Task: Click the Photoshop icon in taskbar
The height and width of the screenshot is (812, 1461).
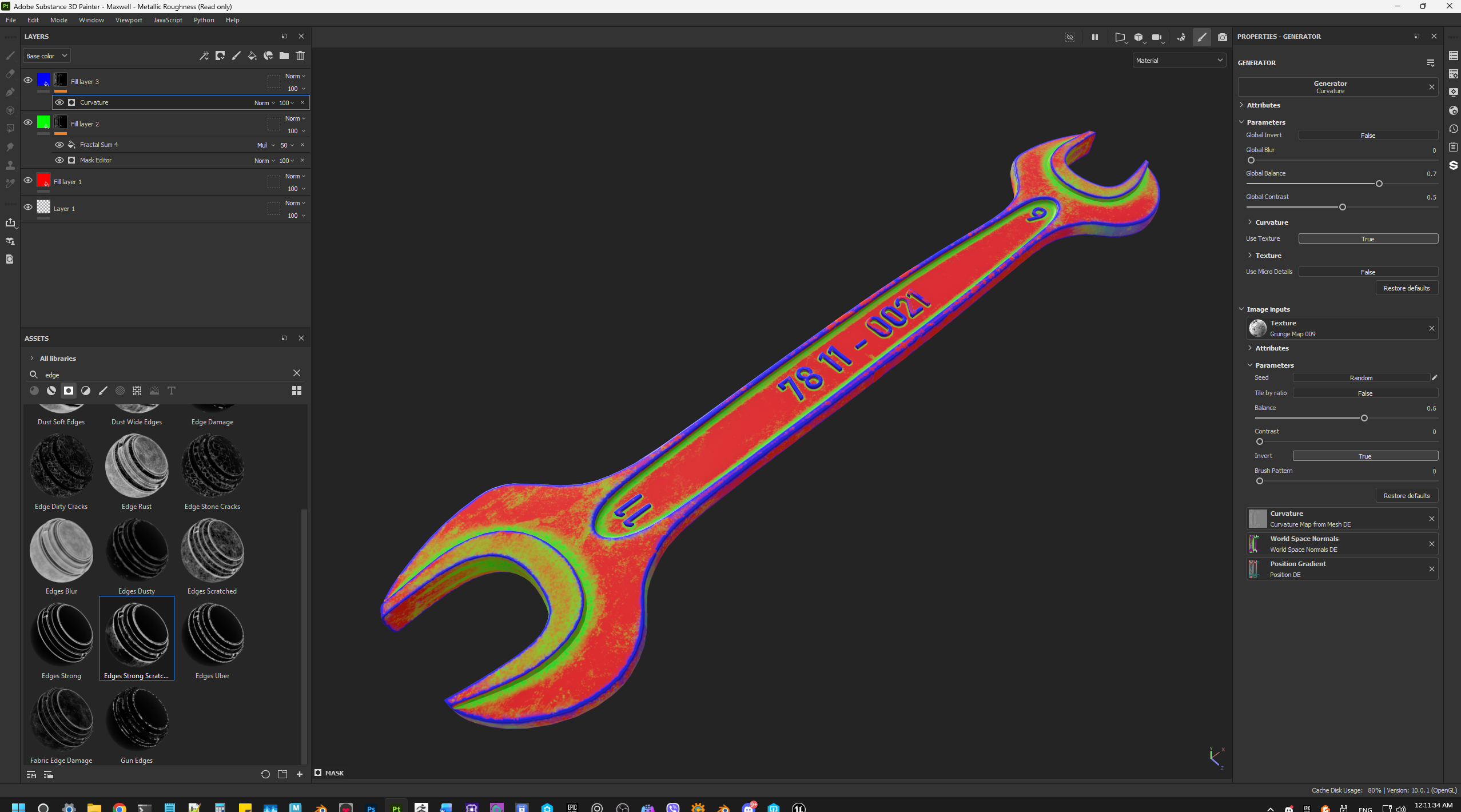Action: point(371,807)
